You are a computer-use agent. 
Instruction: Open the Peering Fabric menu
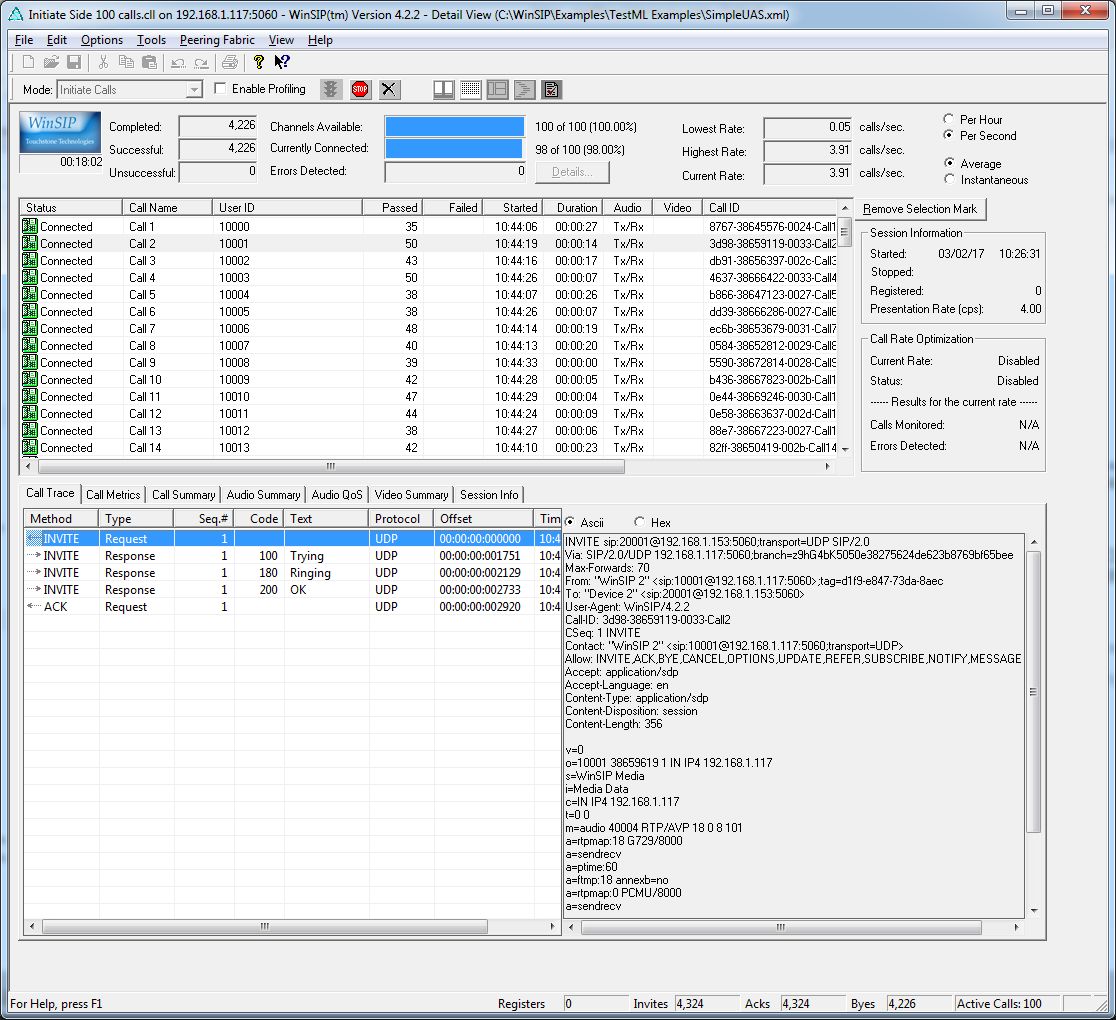coord(217,40)
